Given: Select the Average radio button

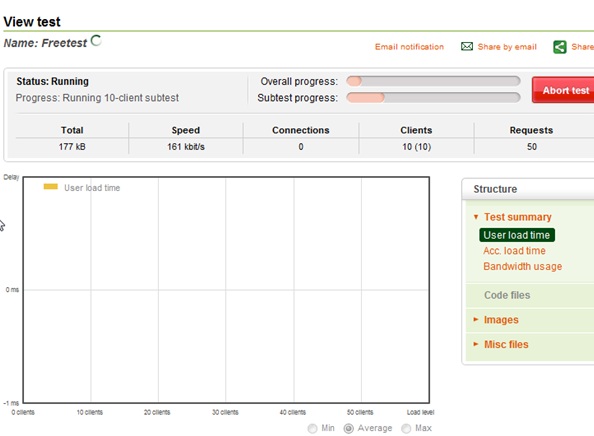Looking at the screenshot, I should [x=349, y=428].
